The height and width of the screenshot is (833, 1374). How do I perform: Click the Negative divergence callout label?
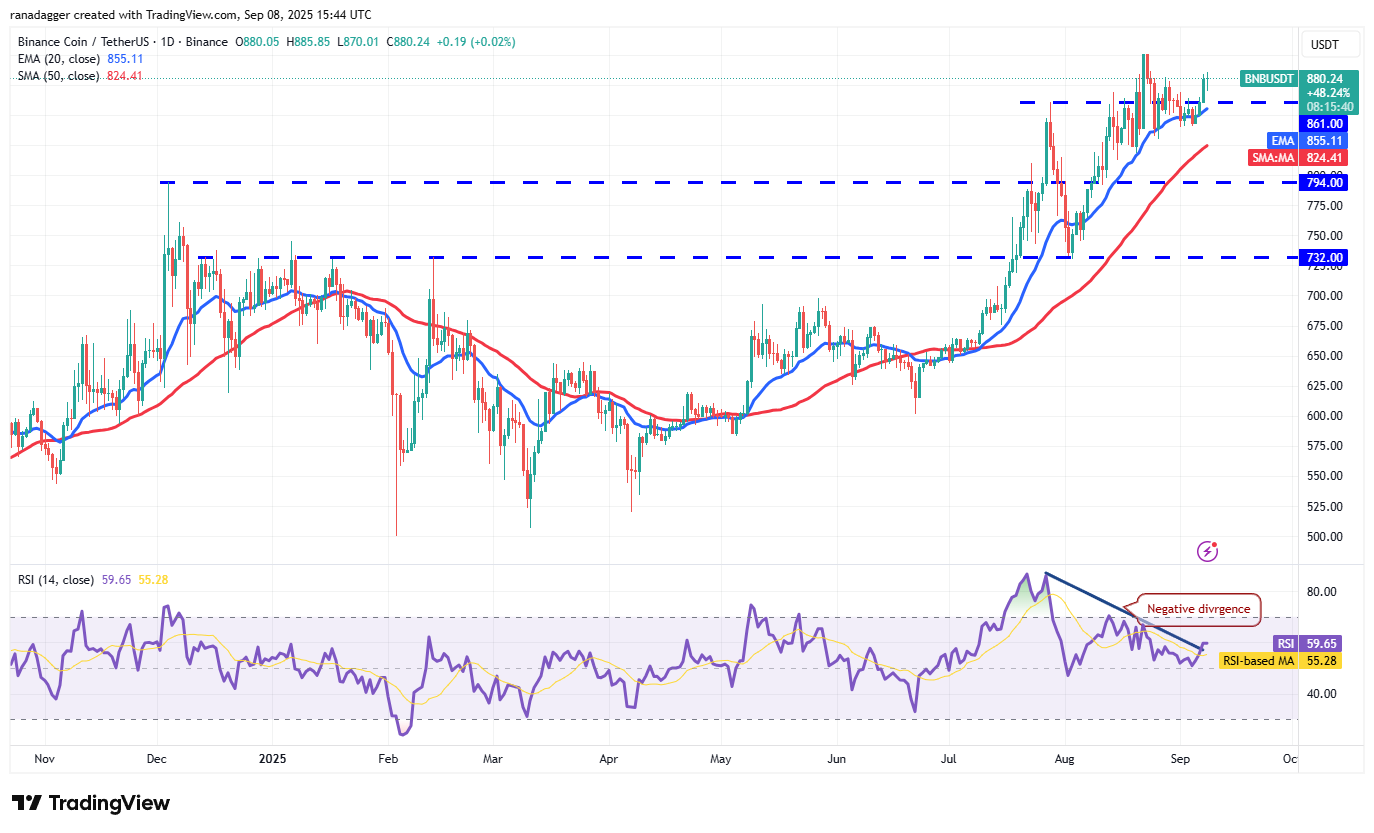tap(1199, 609)
